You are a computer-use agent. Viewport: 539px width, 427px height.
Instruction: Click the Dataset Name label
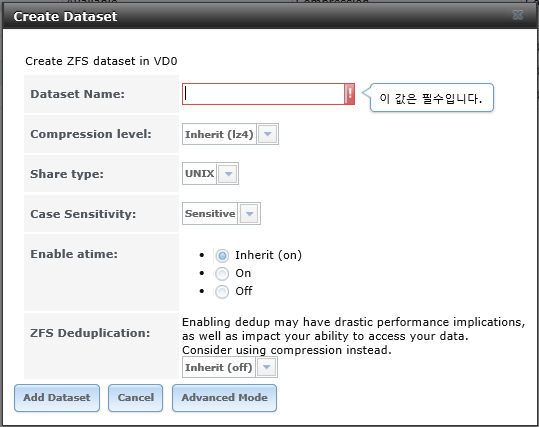click(x=78, y=94)
